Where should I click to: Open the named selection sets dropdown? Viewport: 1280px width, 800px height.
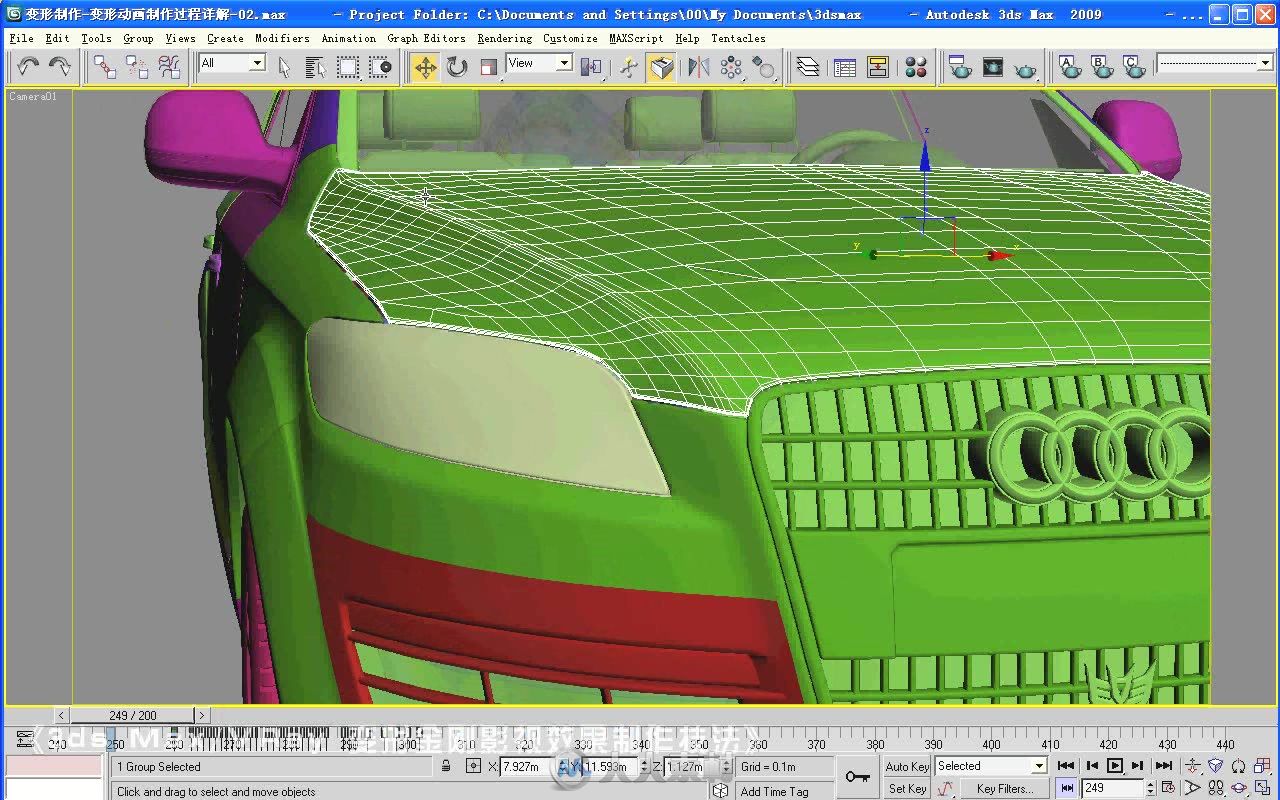pyautogui.click(x=1214, y=63)
